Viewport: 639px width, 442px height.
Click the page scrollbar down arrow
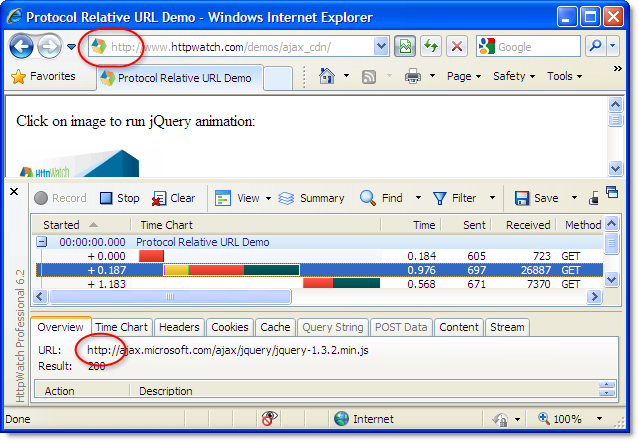coord(615,168)
